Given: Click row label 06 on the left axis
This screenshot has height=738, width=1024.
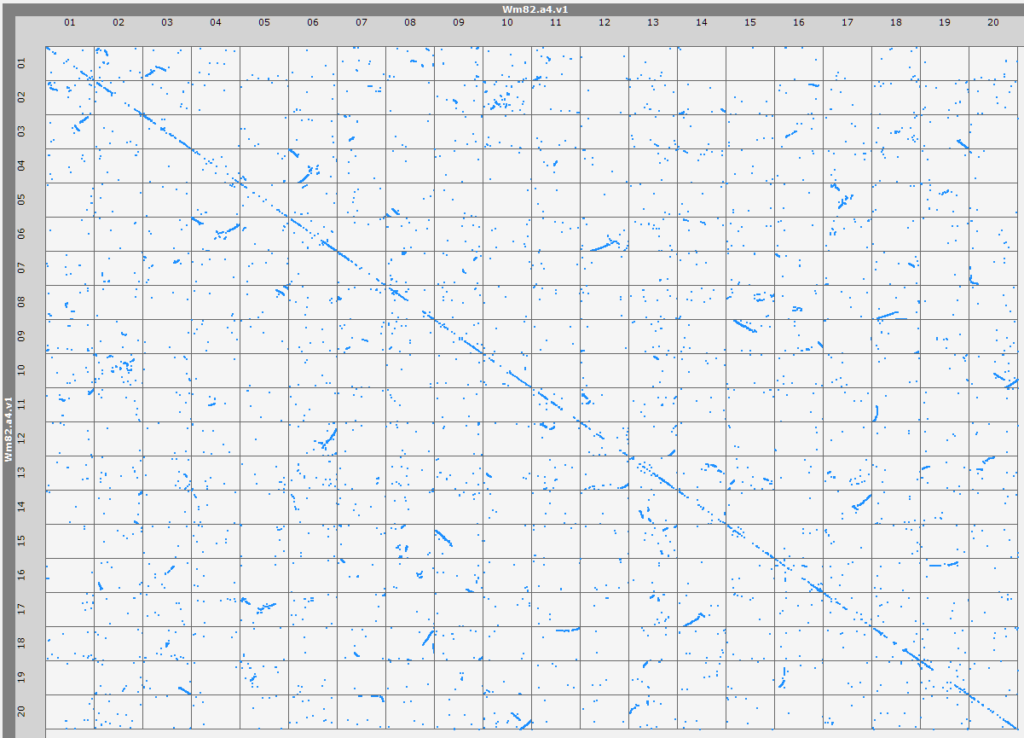Looking at the screenshot, I should tap(22, 234).
